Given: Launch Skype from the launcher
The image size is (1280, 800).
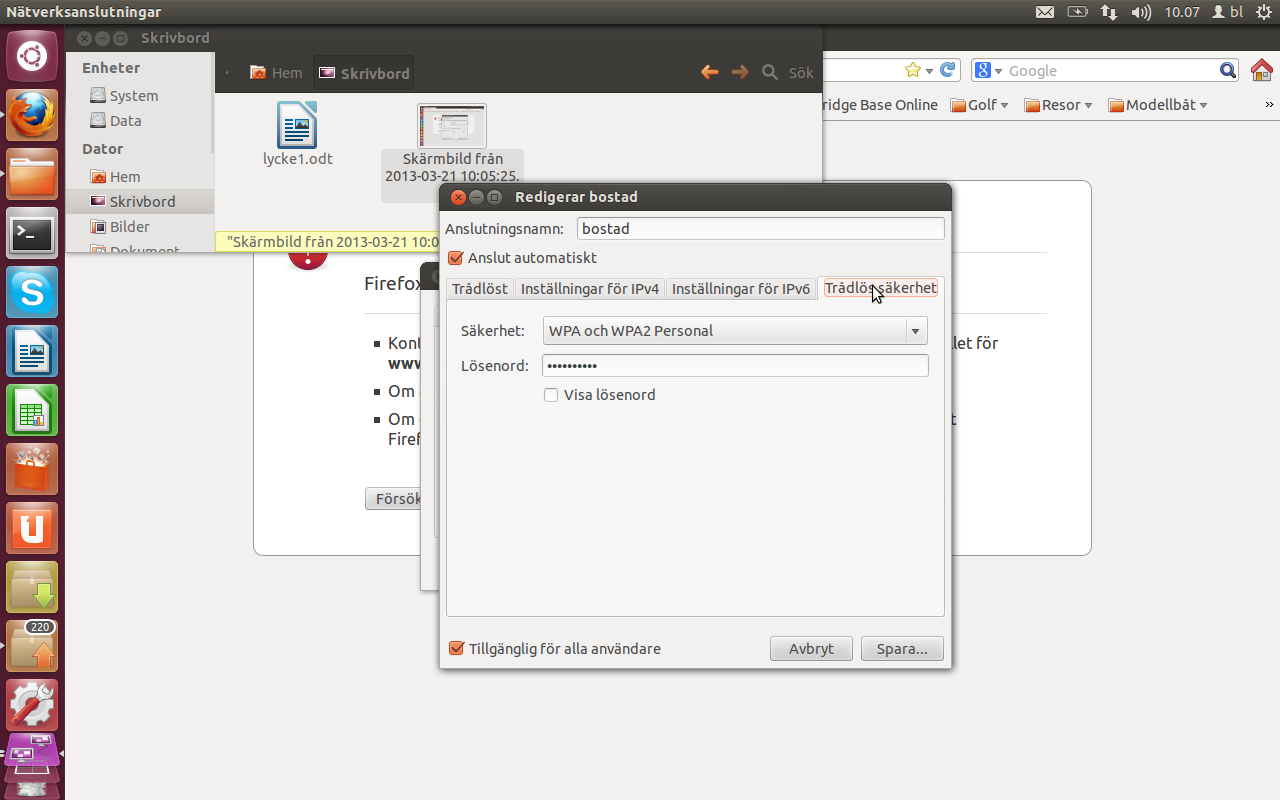Looking at the screenshot, I should pyautogui.click(x=32, y=292).
